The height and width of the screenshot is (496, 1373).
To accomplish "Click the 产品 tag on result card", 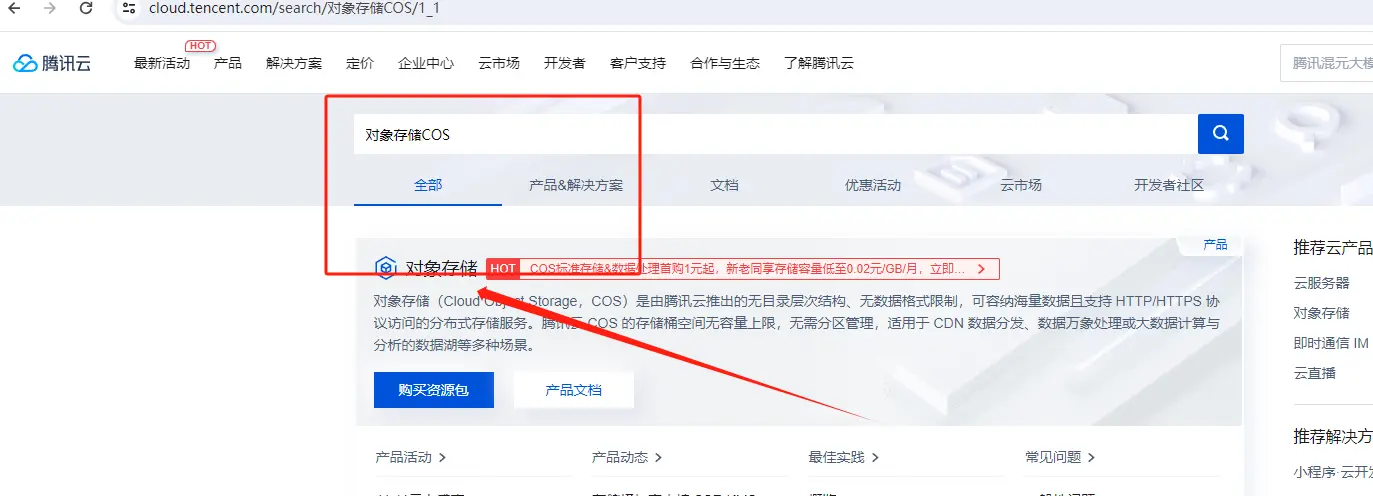I will 1215,245.
